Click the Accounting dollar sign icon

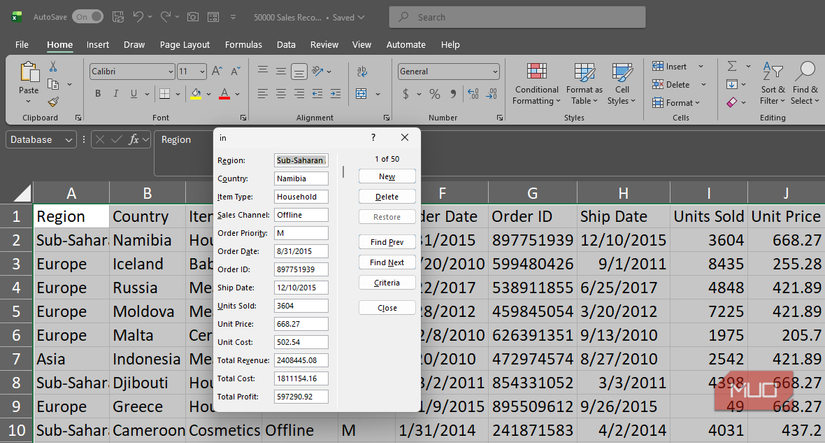(406, 94)
